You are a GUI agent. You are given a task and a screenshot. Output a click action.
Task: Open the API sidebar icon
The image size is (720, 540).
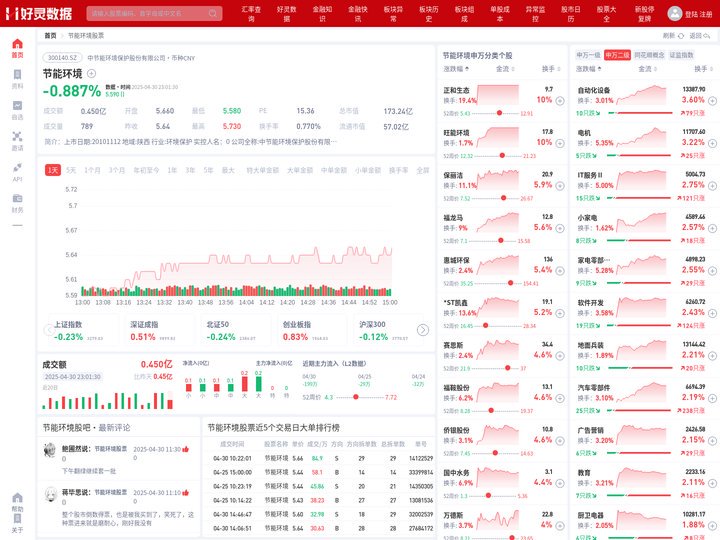click(x=17, y=167)
